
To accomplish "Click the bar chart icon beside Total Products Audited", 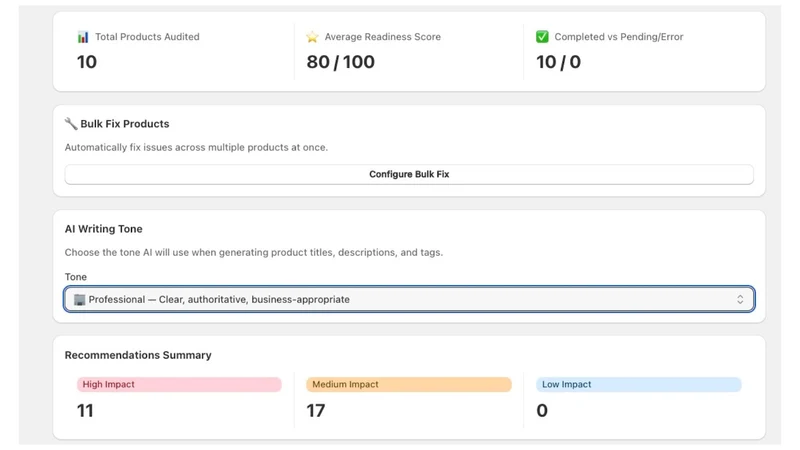I will point(83,37).
